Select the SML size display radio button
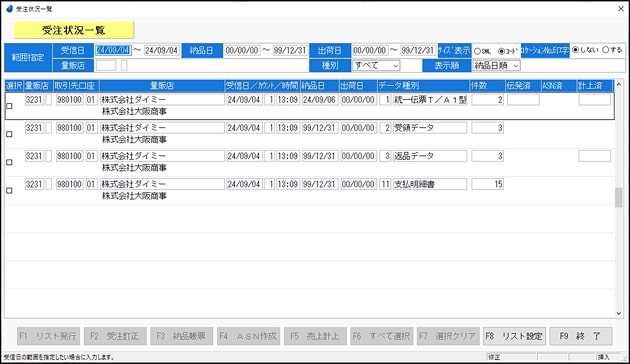630x364 pixels. coord(477,51)
